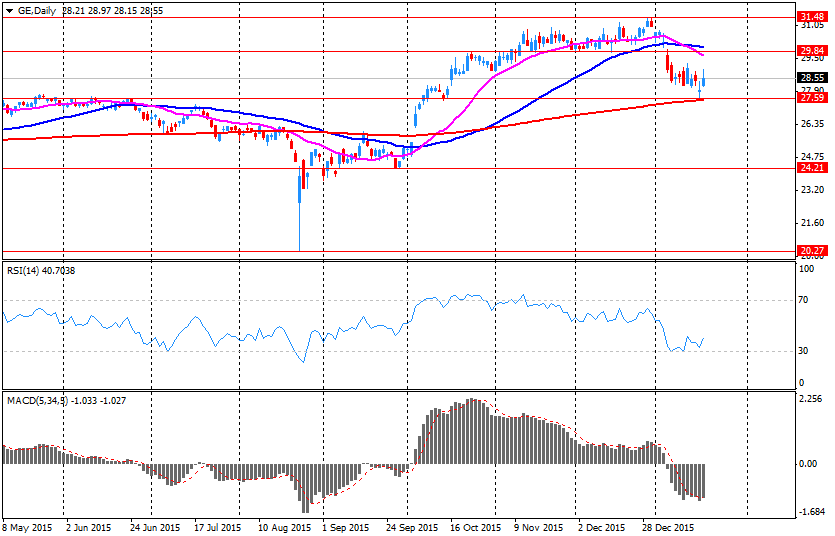Click the 16 Oct 2015 date label
This screenshot has width=835, height=536.
tap(475, 526)
